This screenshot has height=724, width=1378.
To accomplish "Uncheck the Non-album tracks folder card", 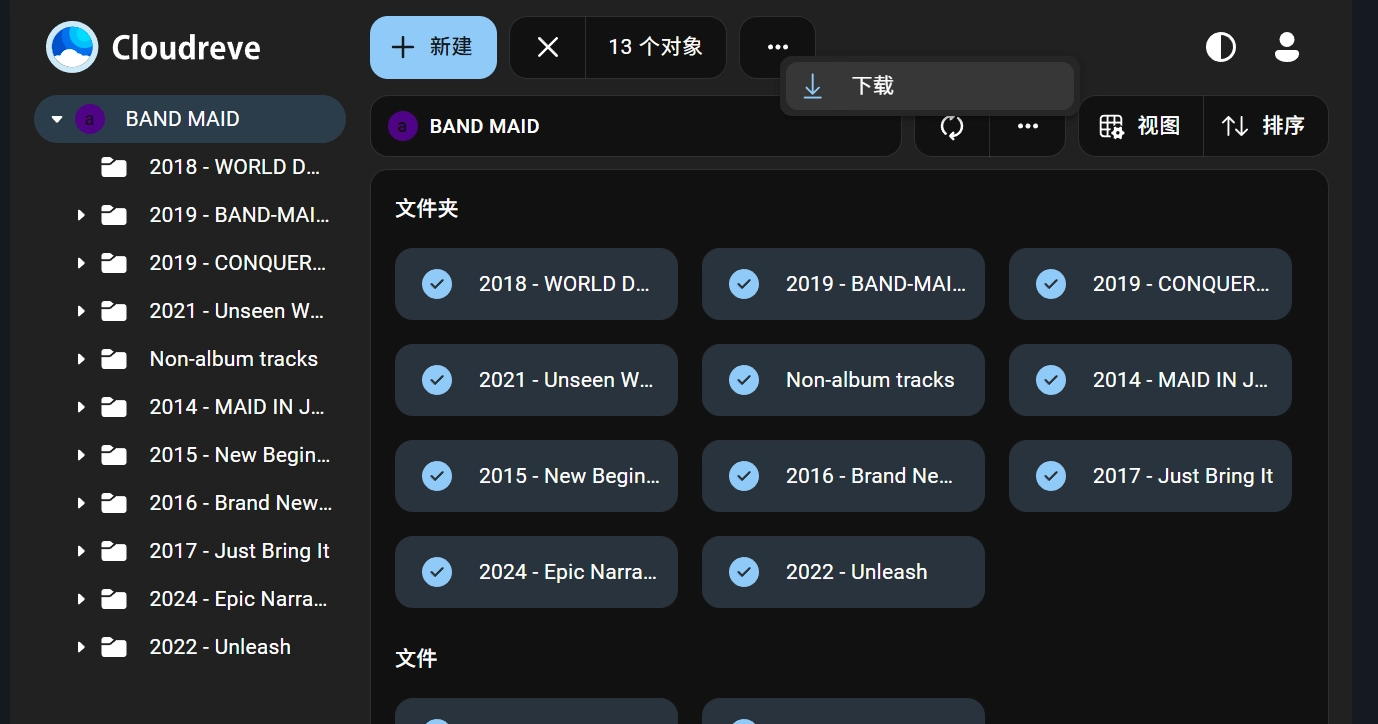I will point(744,380).
